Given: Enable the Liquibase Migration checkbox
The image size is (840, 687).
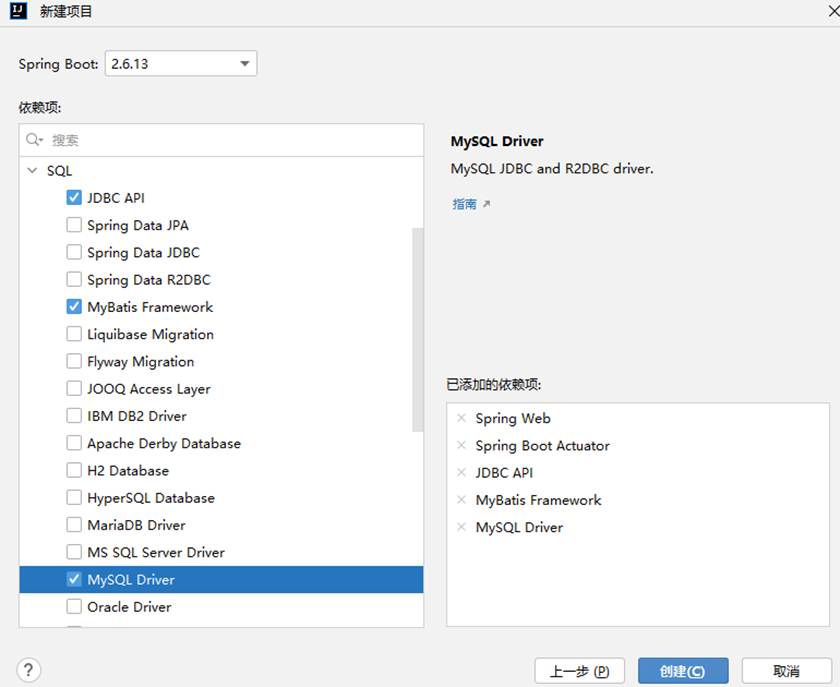Looking at the screenshot, I should (x=74, y=334).
